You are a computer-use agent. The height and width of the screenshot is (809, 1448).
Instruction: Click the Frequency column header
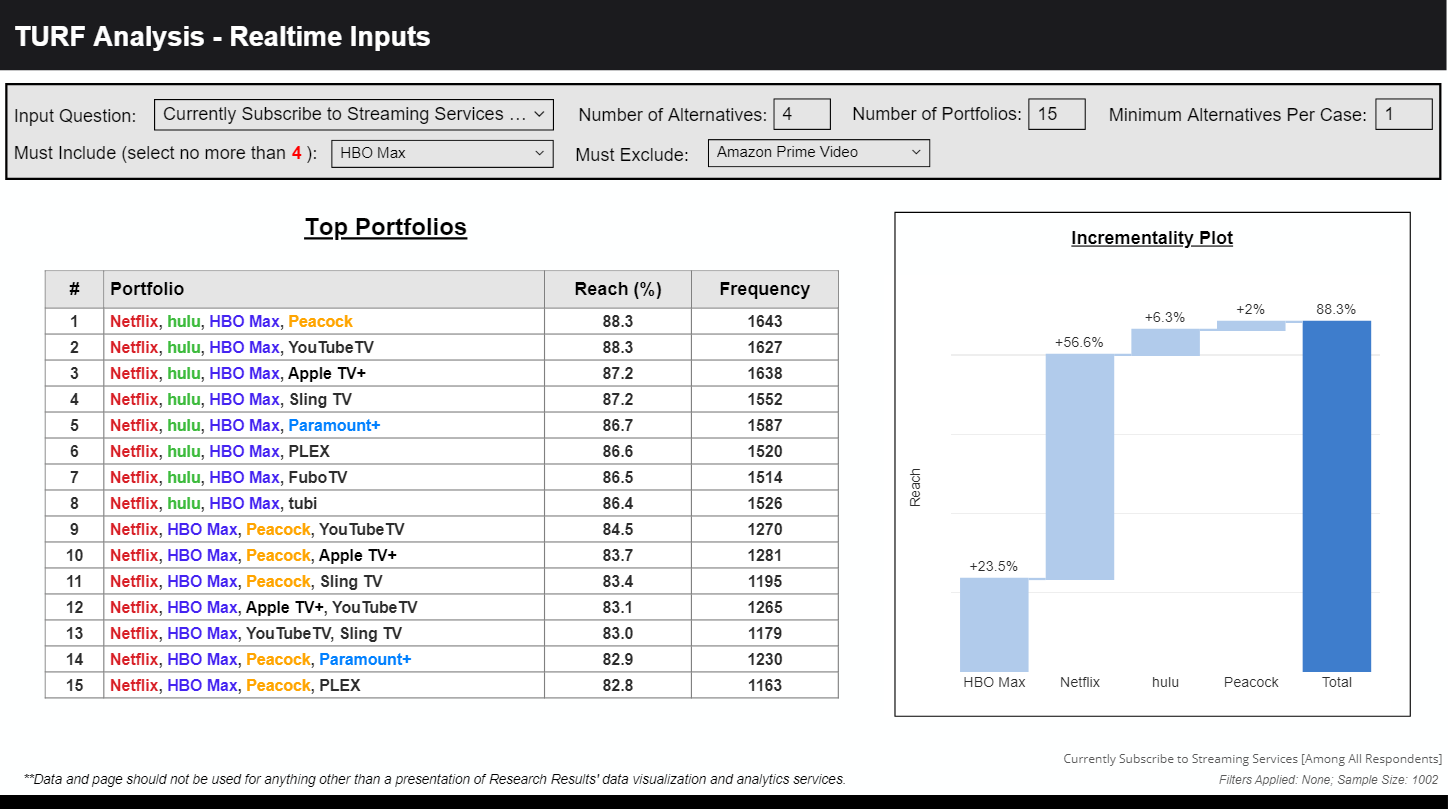pos(765,289)
